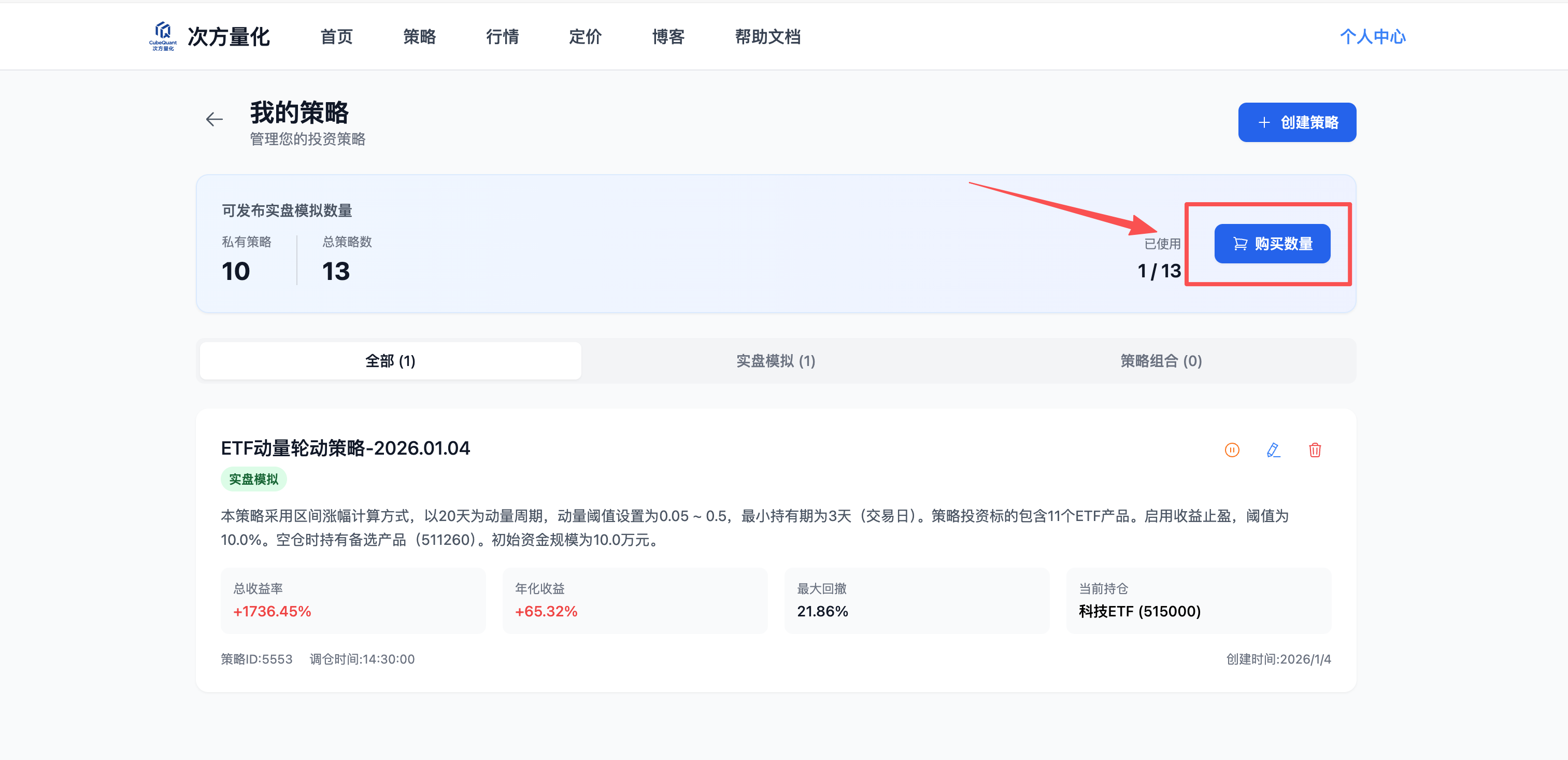The width and height of the screenshot is (1568, 760).
Task: Click the 创建策略 button
Action: [1296, 122]
